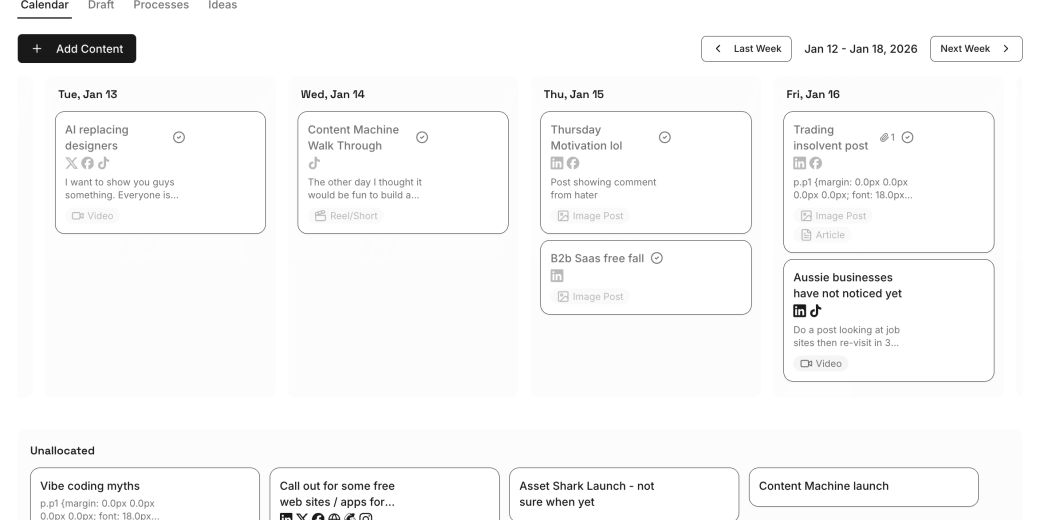This screenshot has height=520, width=1040.
Task: Switch to the Draft tab
Action: [x=101, y=6]
